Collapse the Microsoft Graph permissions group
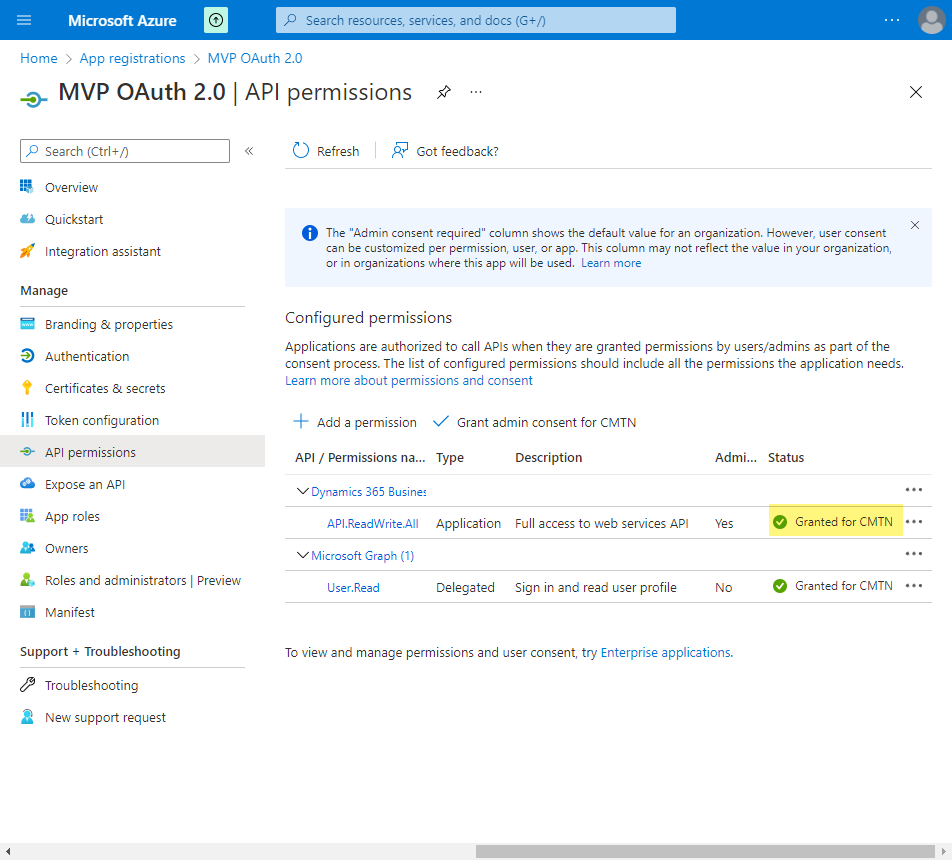 click(302, 555)
